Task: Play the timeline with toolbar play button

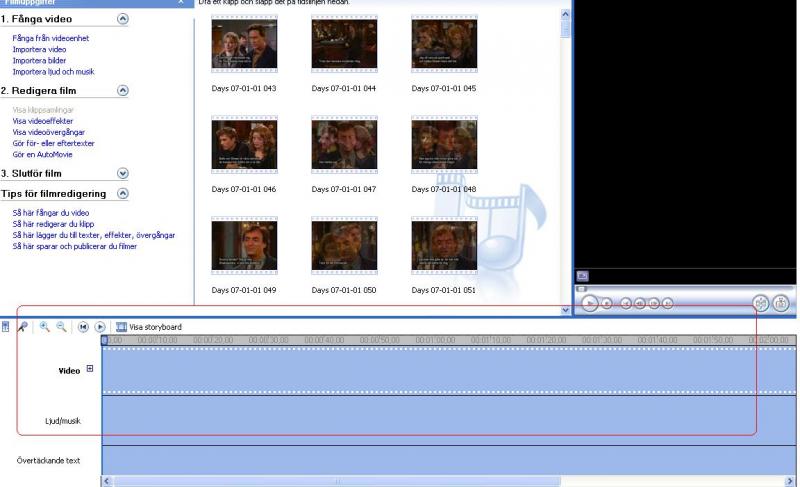Action: pos(100,327)
